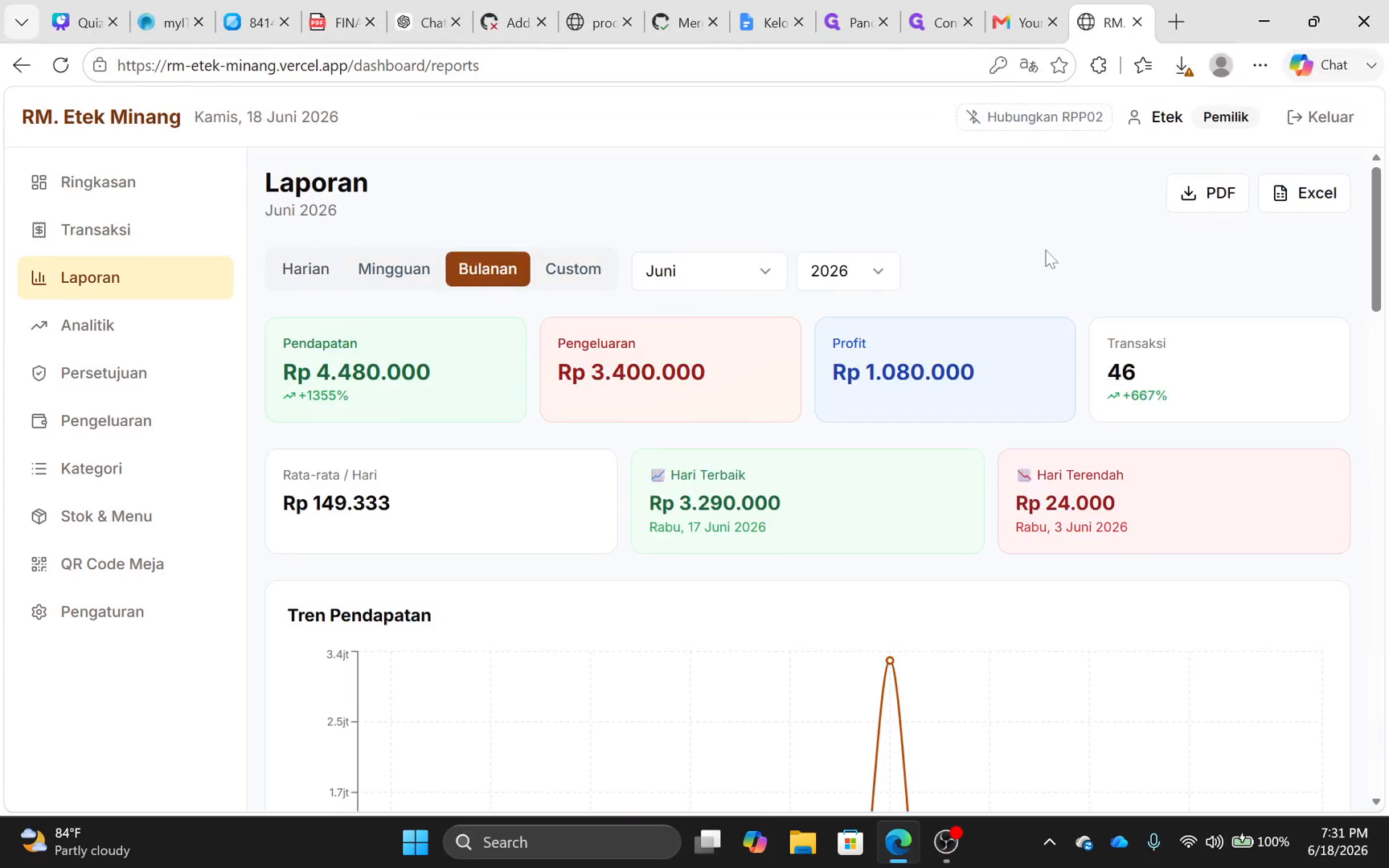Click the browser profile avatar
This screenshot has width=1389, height=868.
coord(1221,66)
